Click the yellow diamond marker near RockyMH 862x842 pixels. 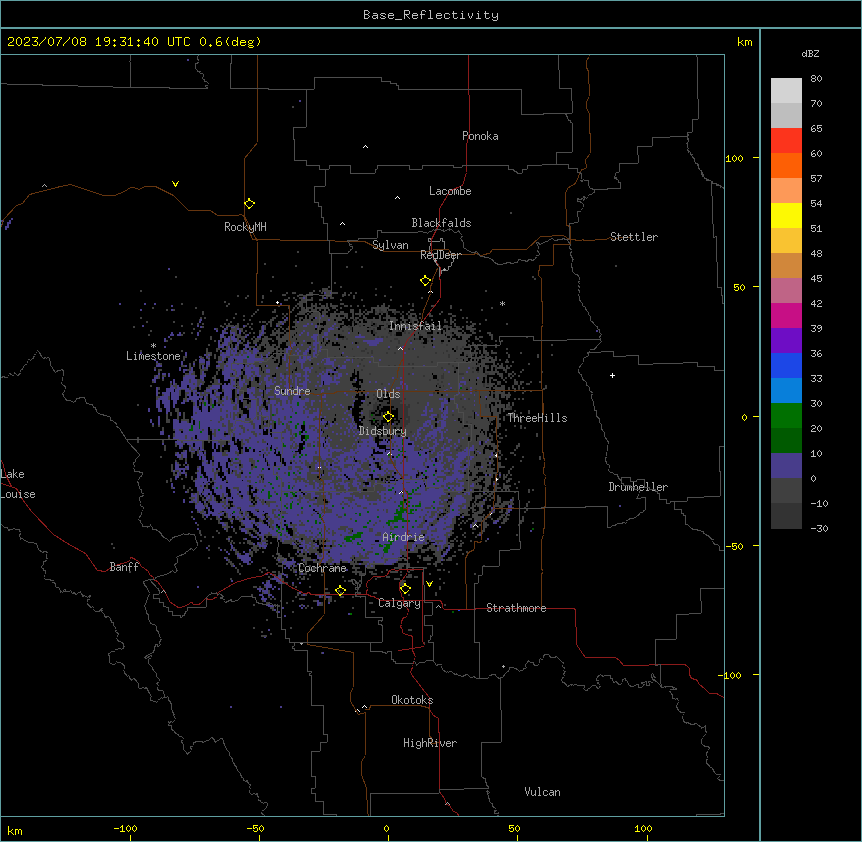coord(249,204)
